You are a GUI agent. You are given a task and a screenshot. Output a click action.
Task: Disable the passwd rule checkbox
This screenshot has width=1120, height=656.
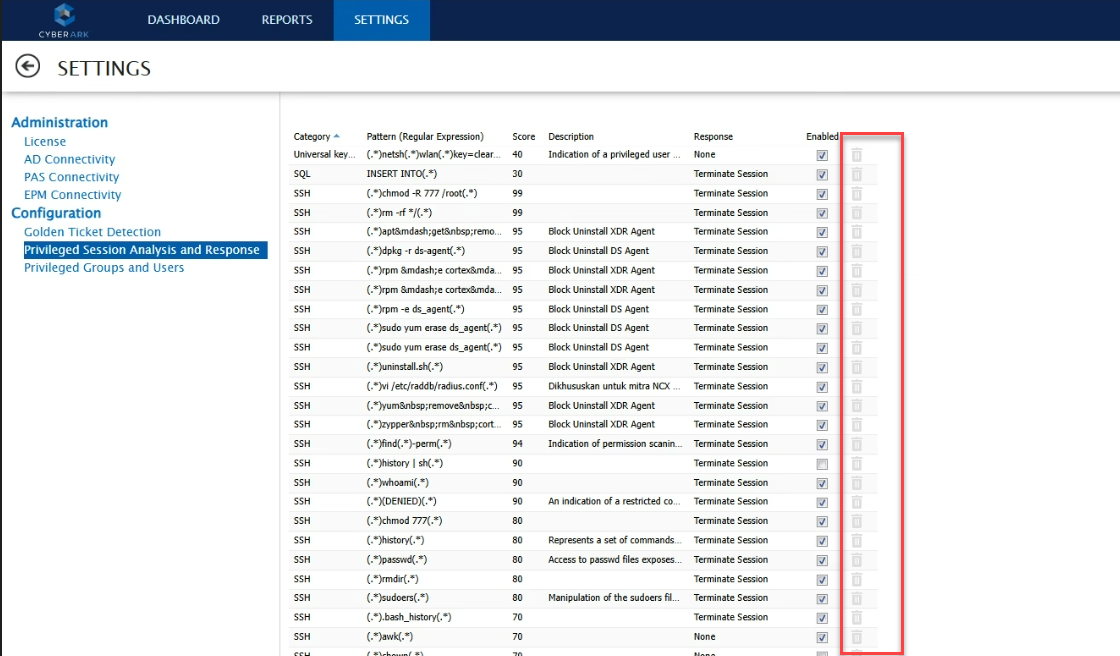pyautogui.click(x=822, y=560)
